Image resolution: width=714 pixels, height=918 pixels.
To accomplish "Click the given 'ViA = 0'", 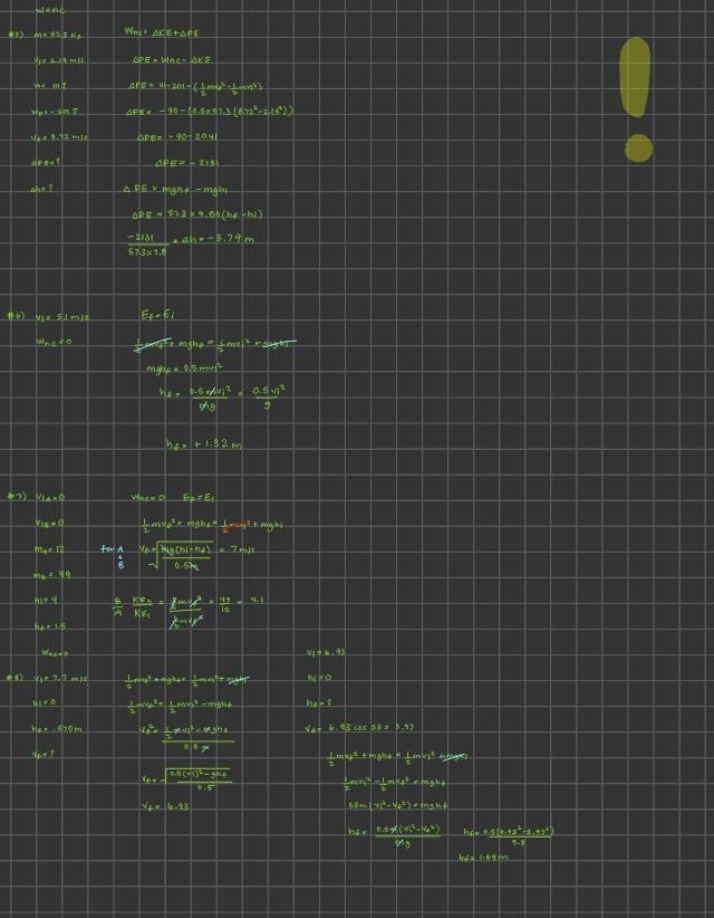I will 50,498.
